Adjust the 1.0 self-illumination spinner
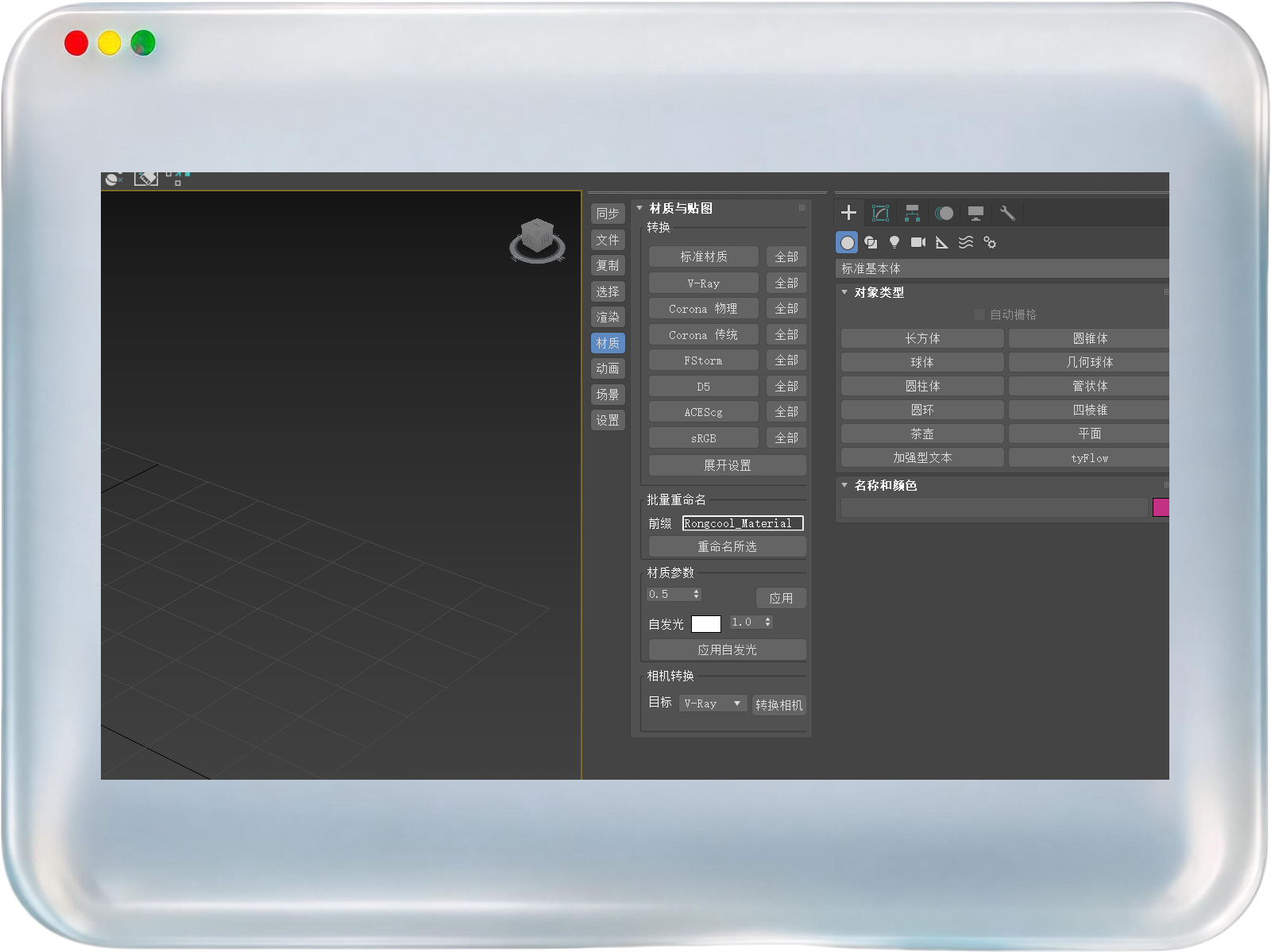 (768, 622)
